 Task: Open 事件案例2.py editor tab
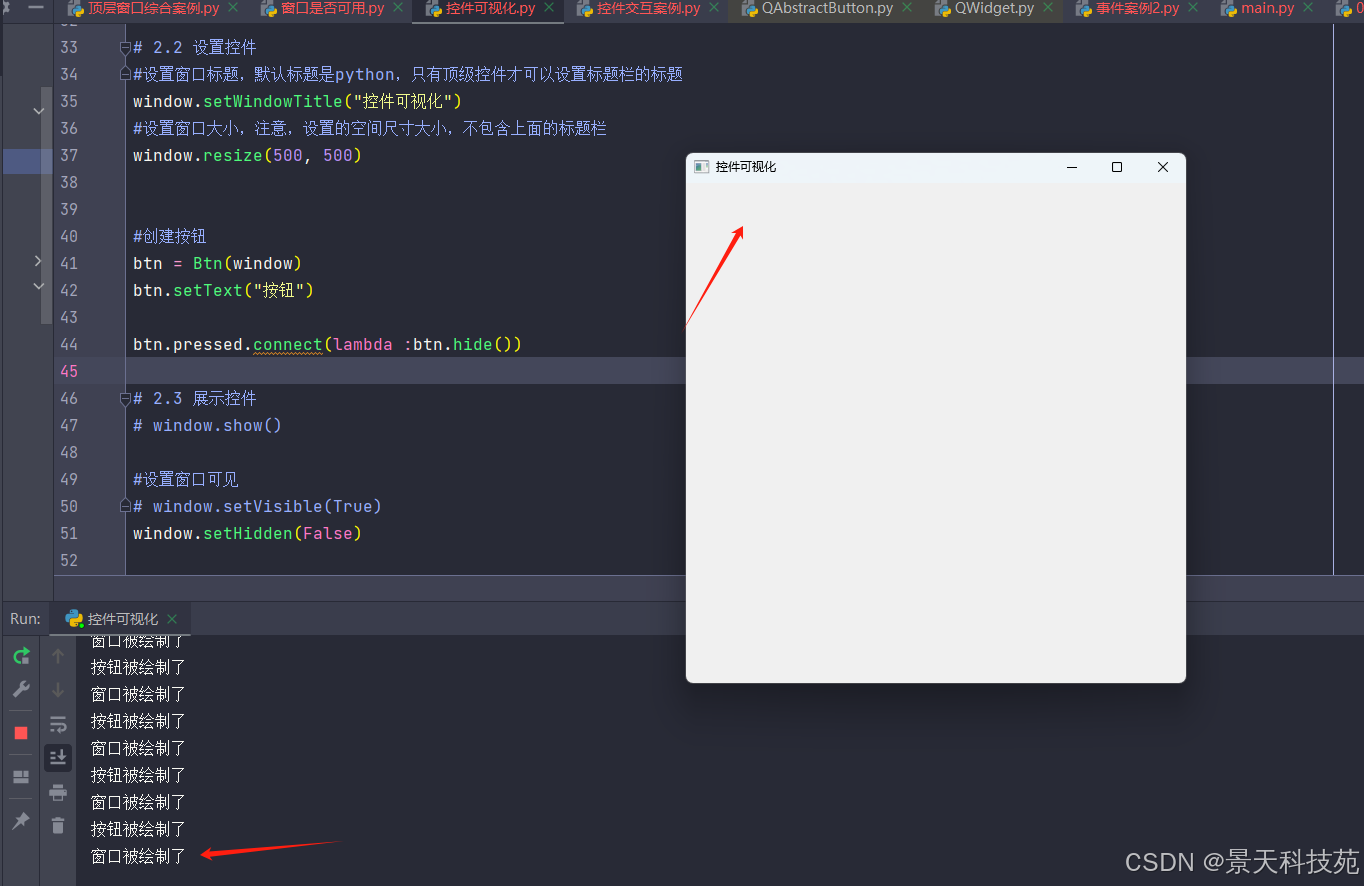[1137, 8]
